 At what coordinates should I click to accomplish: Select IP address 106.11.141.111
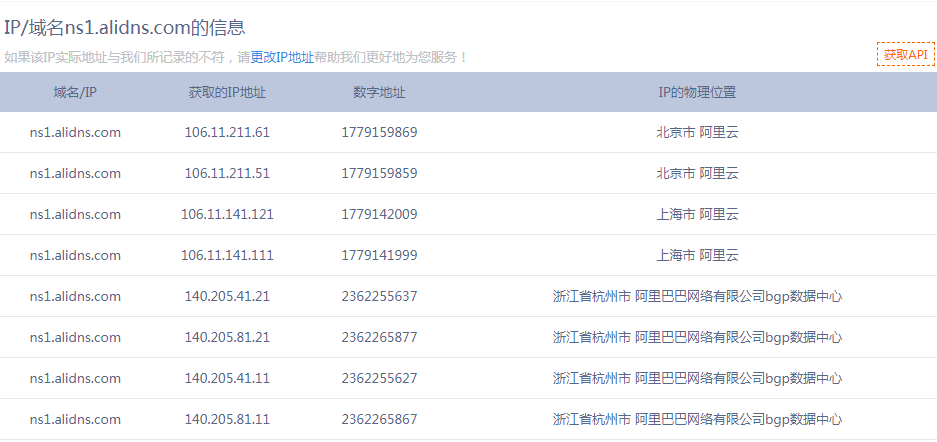point(227,256)
